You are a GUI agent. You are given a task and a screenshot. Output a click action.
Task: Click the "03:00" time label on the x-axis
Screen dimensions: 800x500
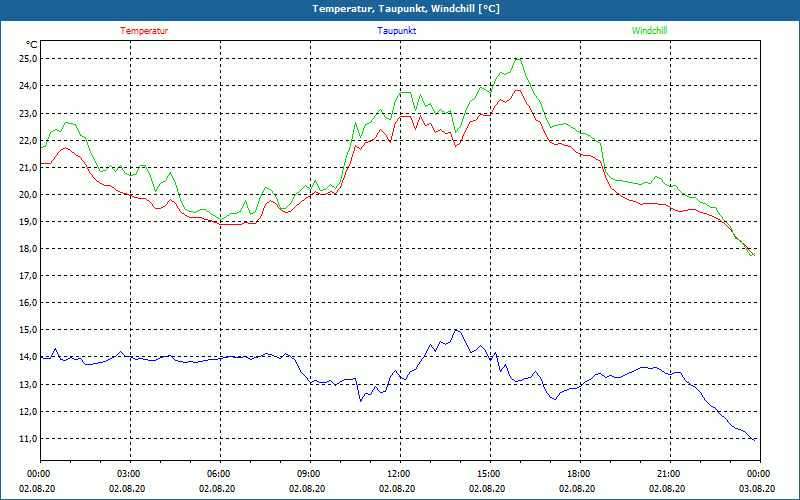[x=130, y=474]
